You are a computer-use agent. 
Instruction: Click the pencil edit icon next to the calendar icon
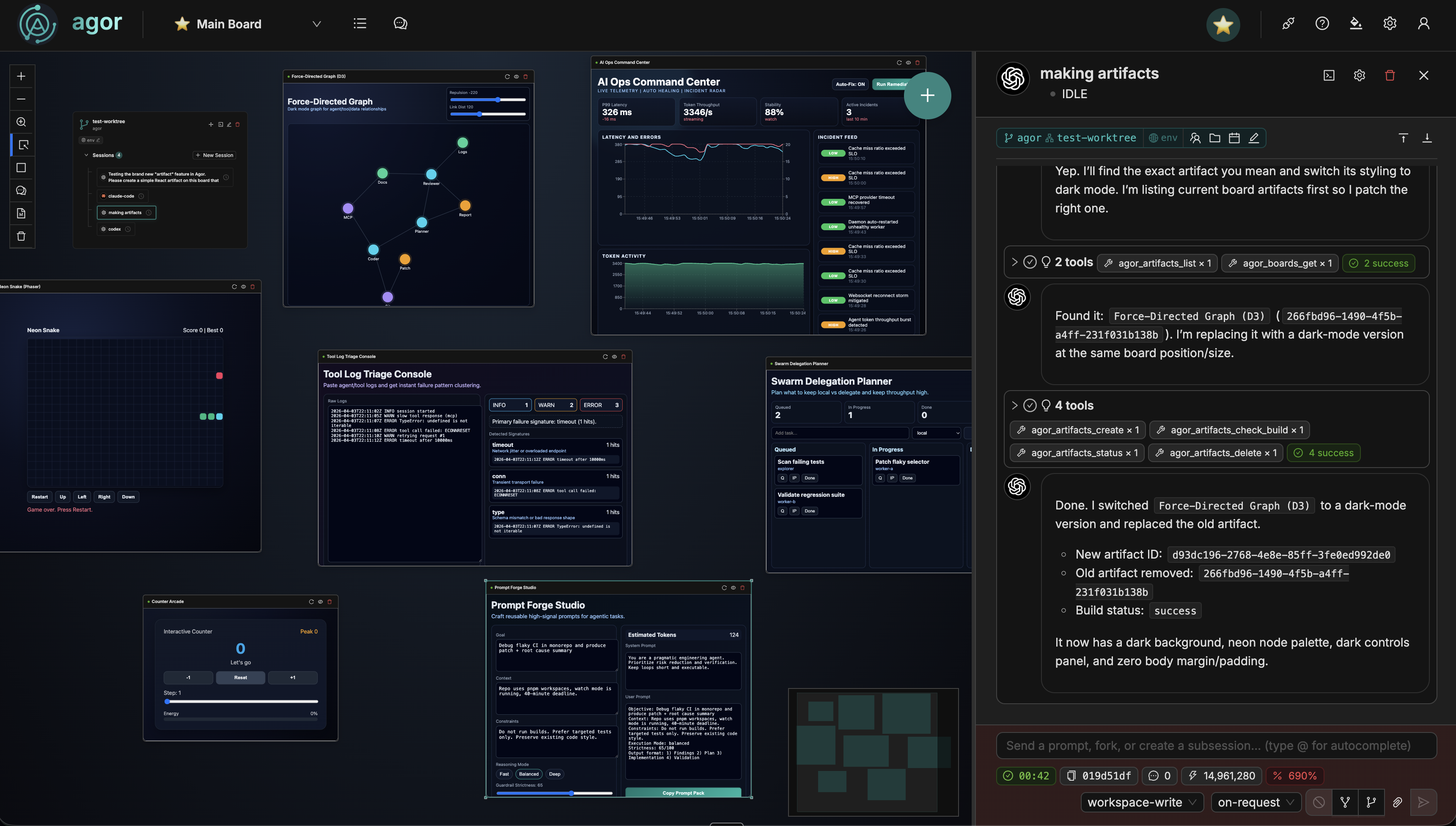(1253, 138)
